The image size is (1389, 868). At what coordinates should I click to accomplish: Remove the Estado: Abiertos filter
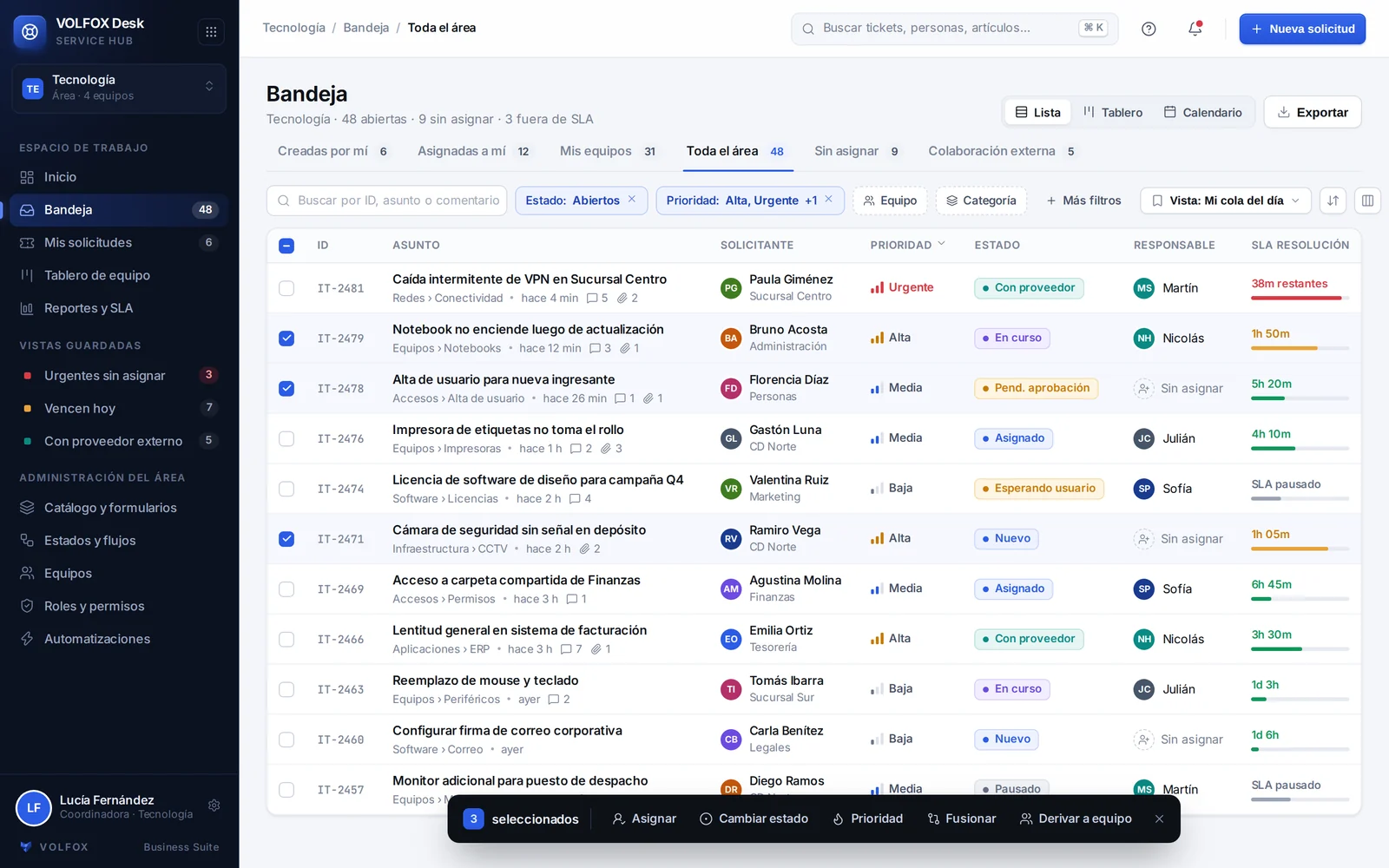(x=632, y=200)
